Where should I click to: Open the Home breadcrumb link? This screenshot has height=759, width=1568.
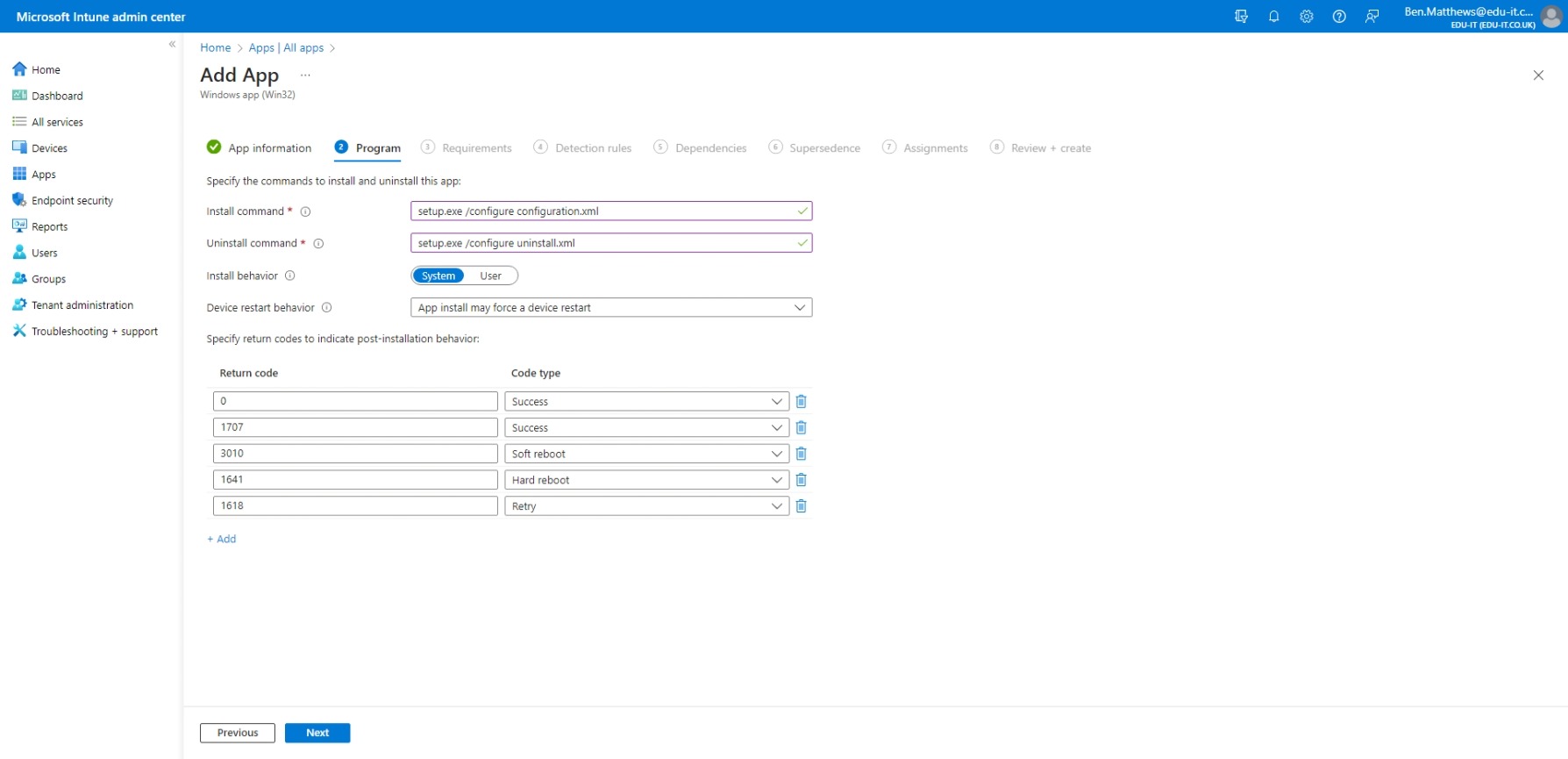click(216, 47)
